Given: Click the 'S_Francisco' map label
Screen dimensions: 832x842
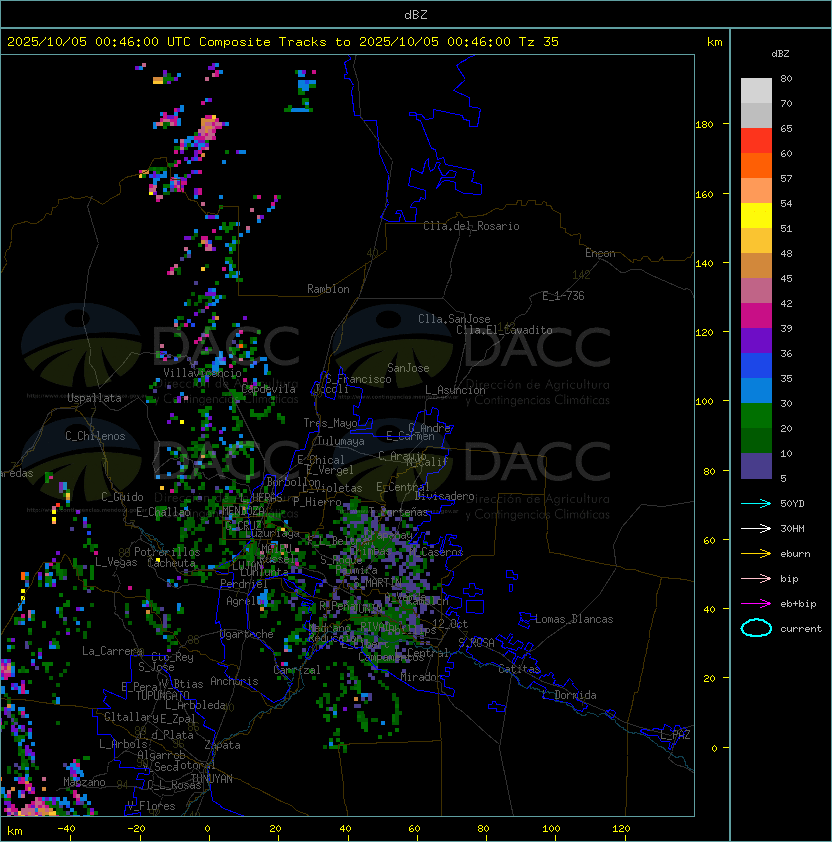Looking at the screenshot, I should 358,379.
